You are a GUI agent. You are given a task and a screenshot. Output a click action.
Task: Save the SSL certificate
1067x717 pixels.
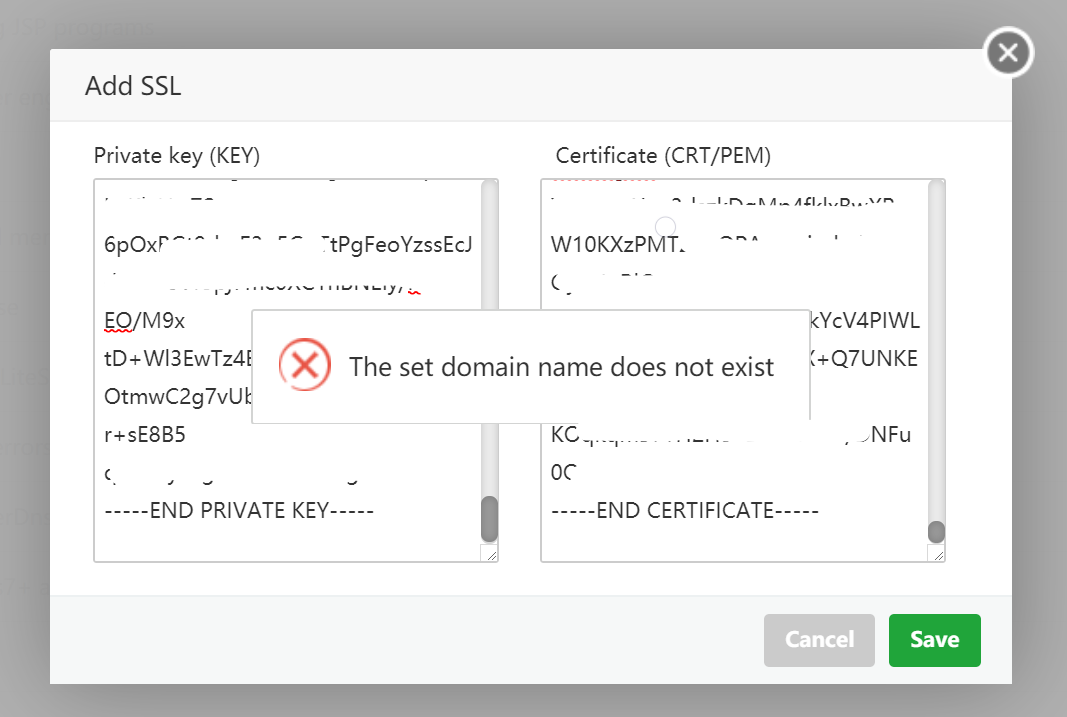(934, 640)
